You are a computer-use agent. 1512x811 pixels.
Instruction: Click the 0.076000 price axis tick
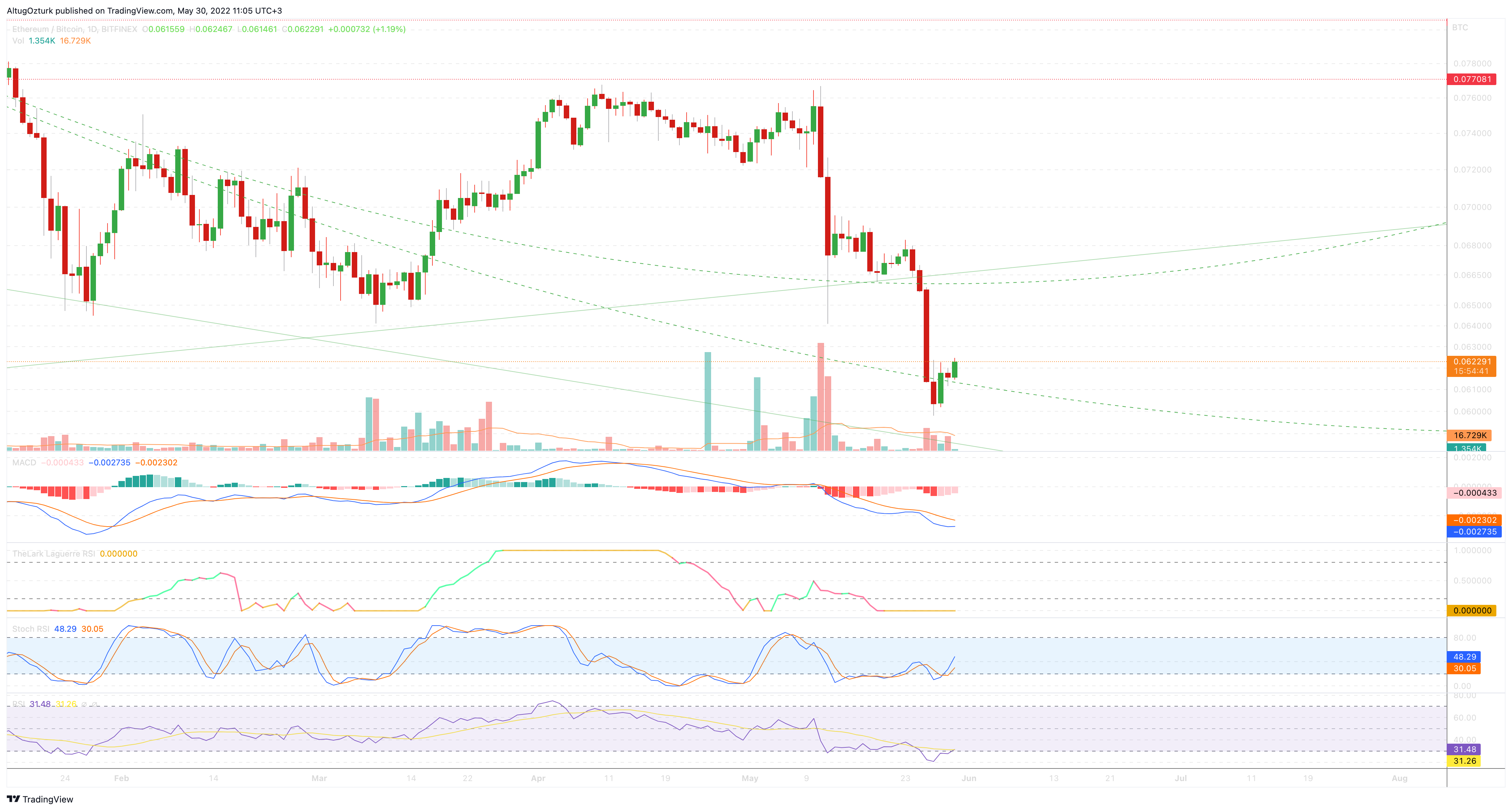(1472, 98)
